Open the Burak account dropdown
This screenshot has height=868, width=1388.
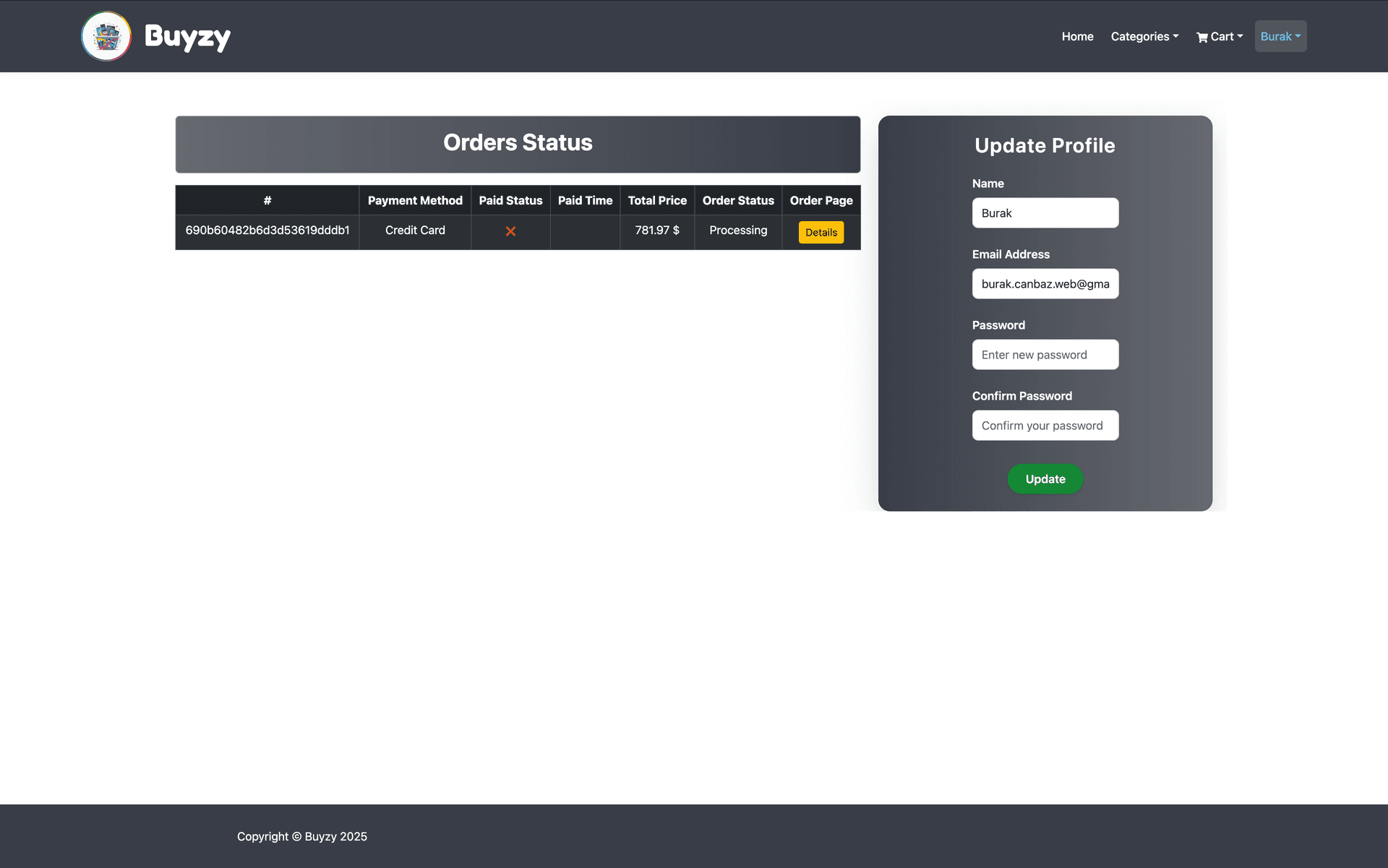1280,36
